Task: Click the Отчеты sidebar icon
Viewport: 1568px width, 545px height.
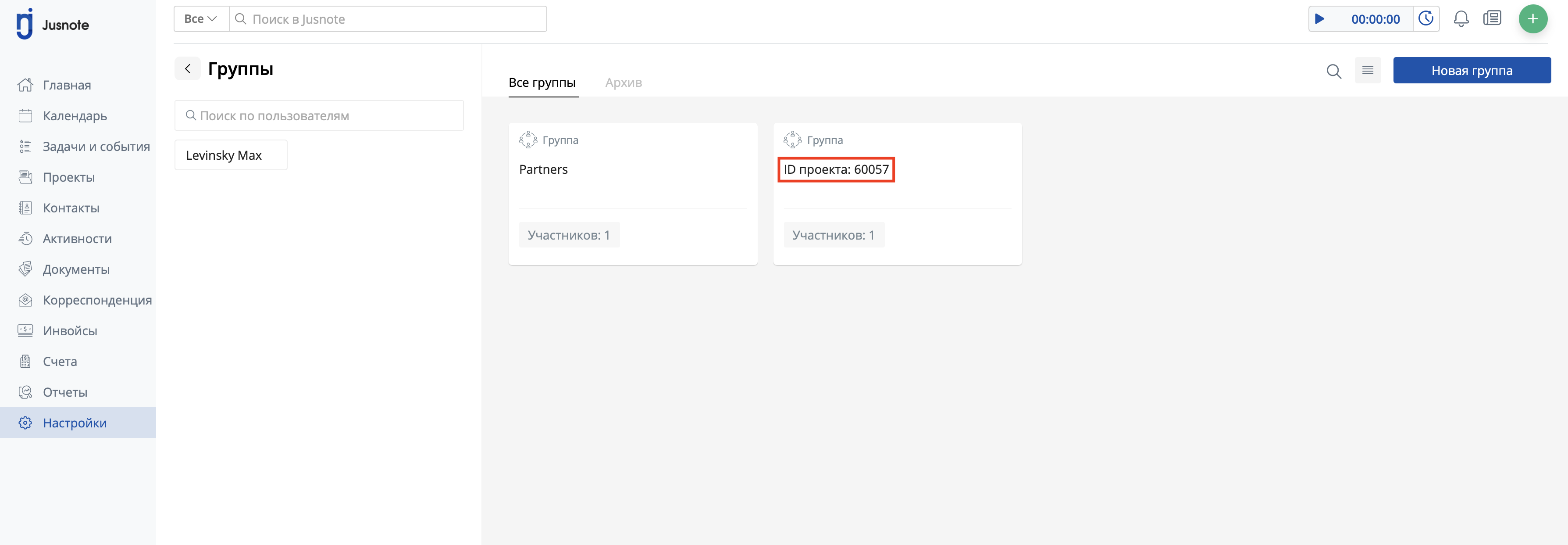Action: pos(25,392)
